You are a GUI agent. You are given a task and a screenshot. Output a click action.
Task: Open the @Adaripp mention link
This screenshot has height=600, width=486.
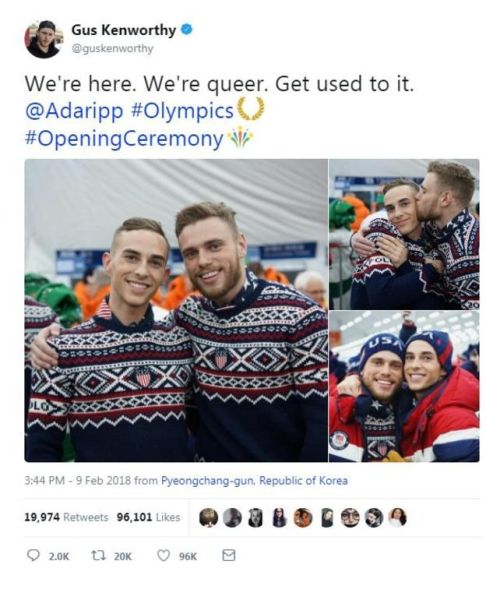pos(74,111)
